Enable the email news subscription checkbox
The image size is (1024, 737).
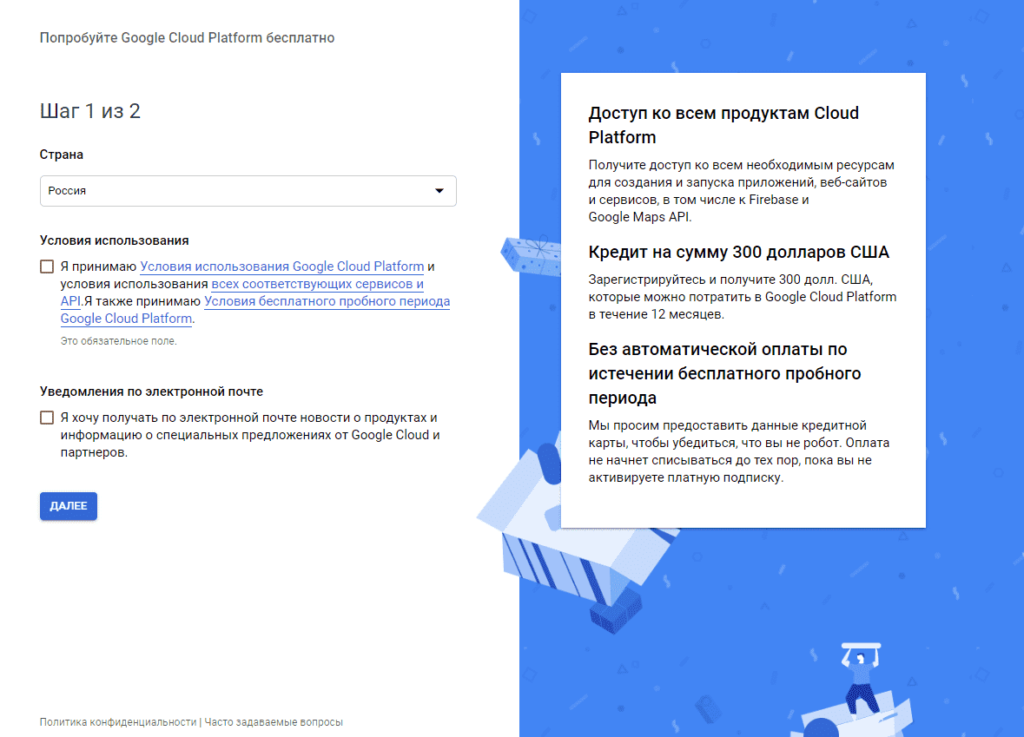point(47,418)
